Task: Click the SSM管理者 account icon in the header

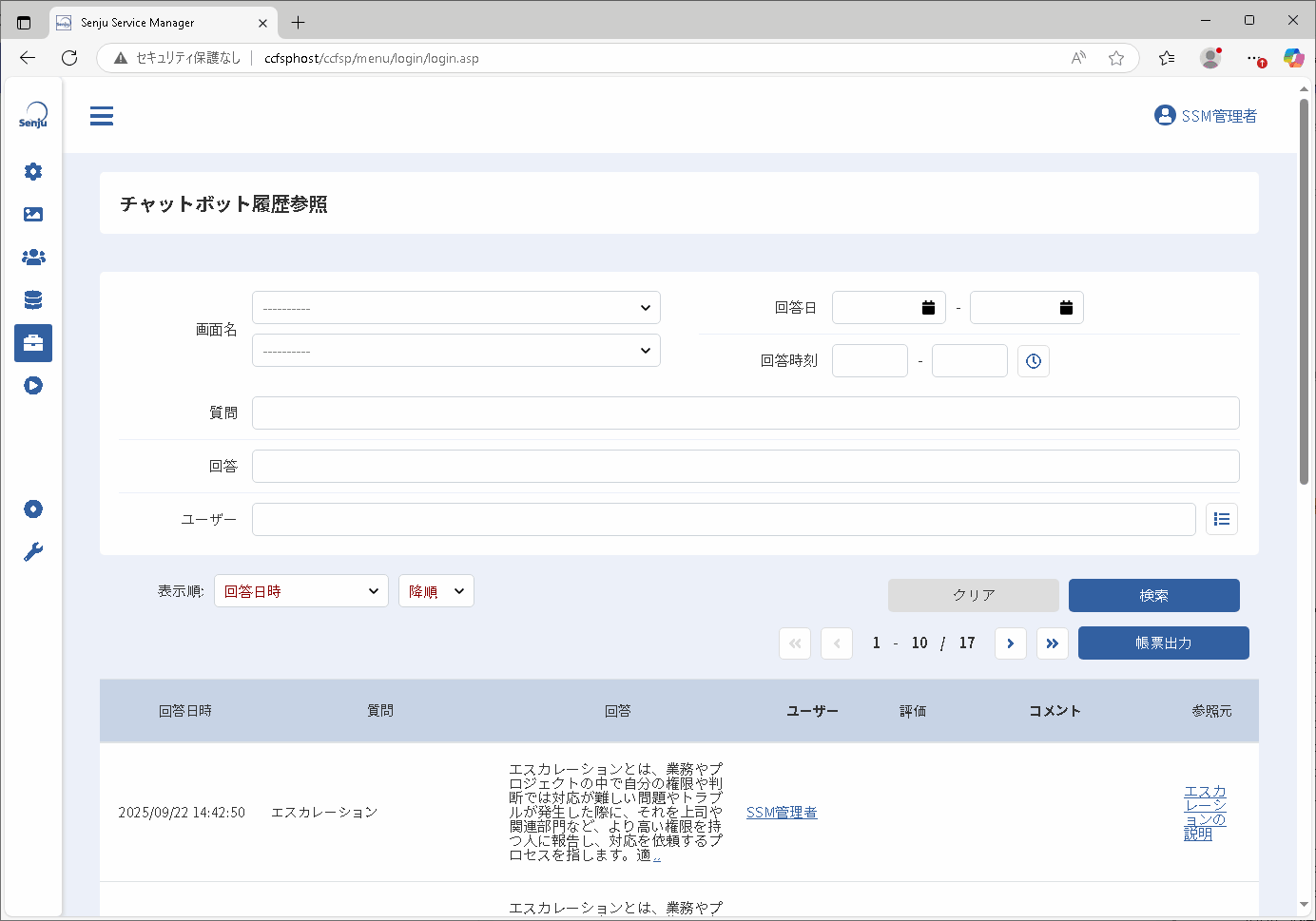Action: point(1165,115)
